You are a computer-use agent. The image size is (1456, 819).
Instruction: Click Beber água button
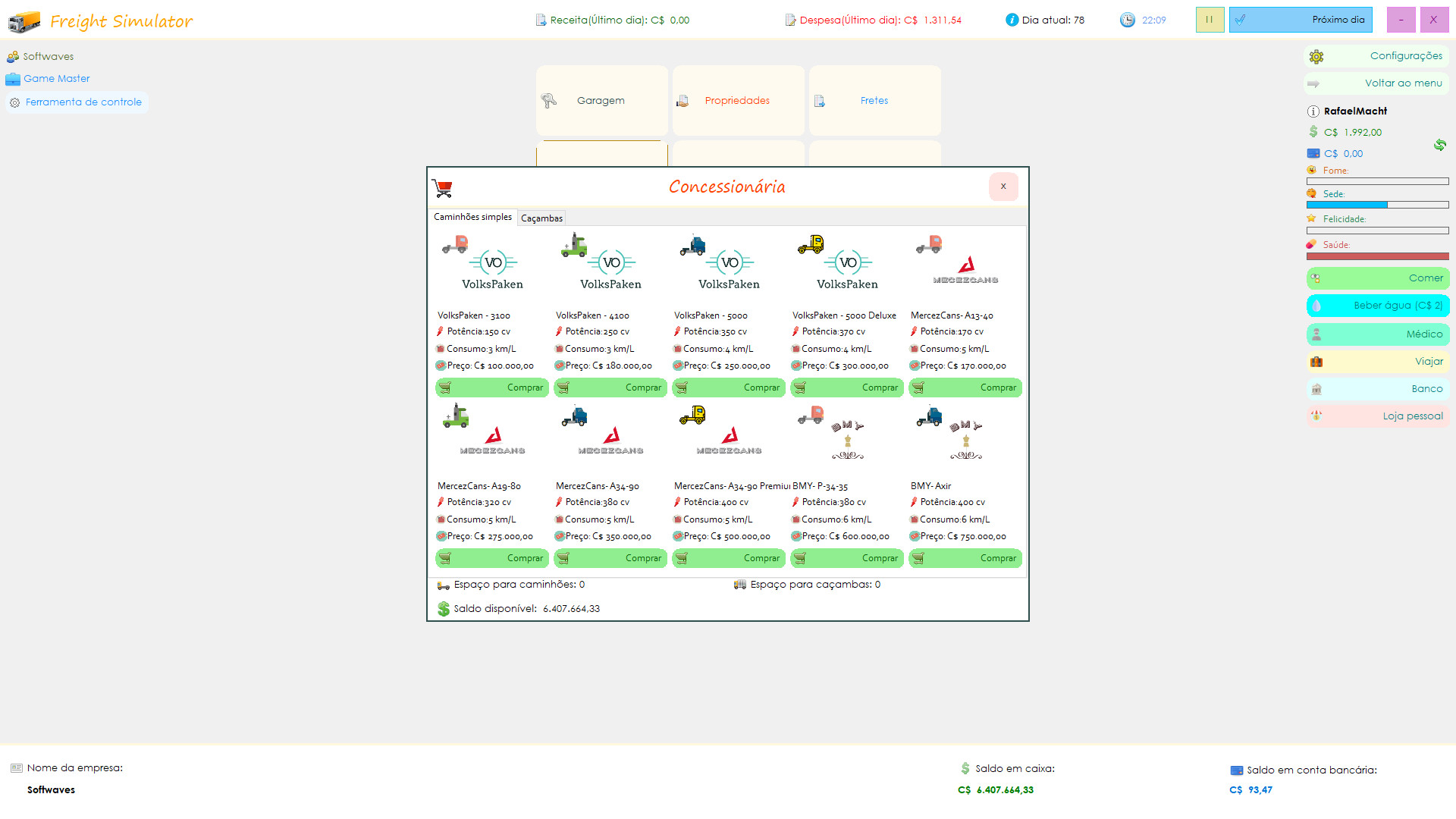[1377, 306]
